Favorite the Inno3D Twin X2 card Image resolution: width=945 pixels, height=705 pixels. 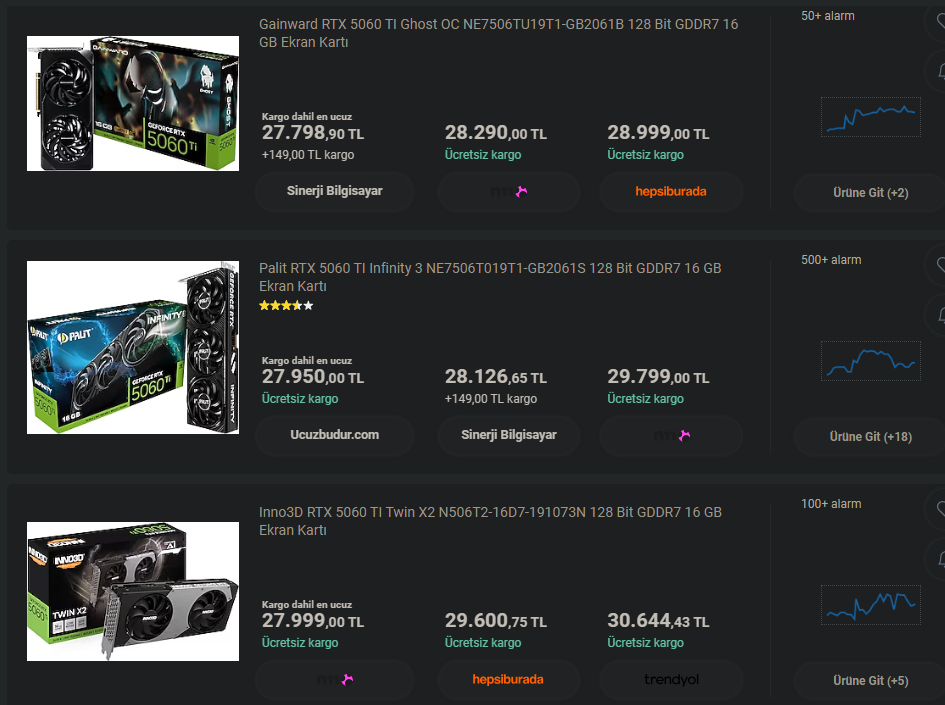[936, 509]
